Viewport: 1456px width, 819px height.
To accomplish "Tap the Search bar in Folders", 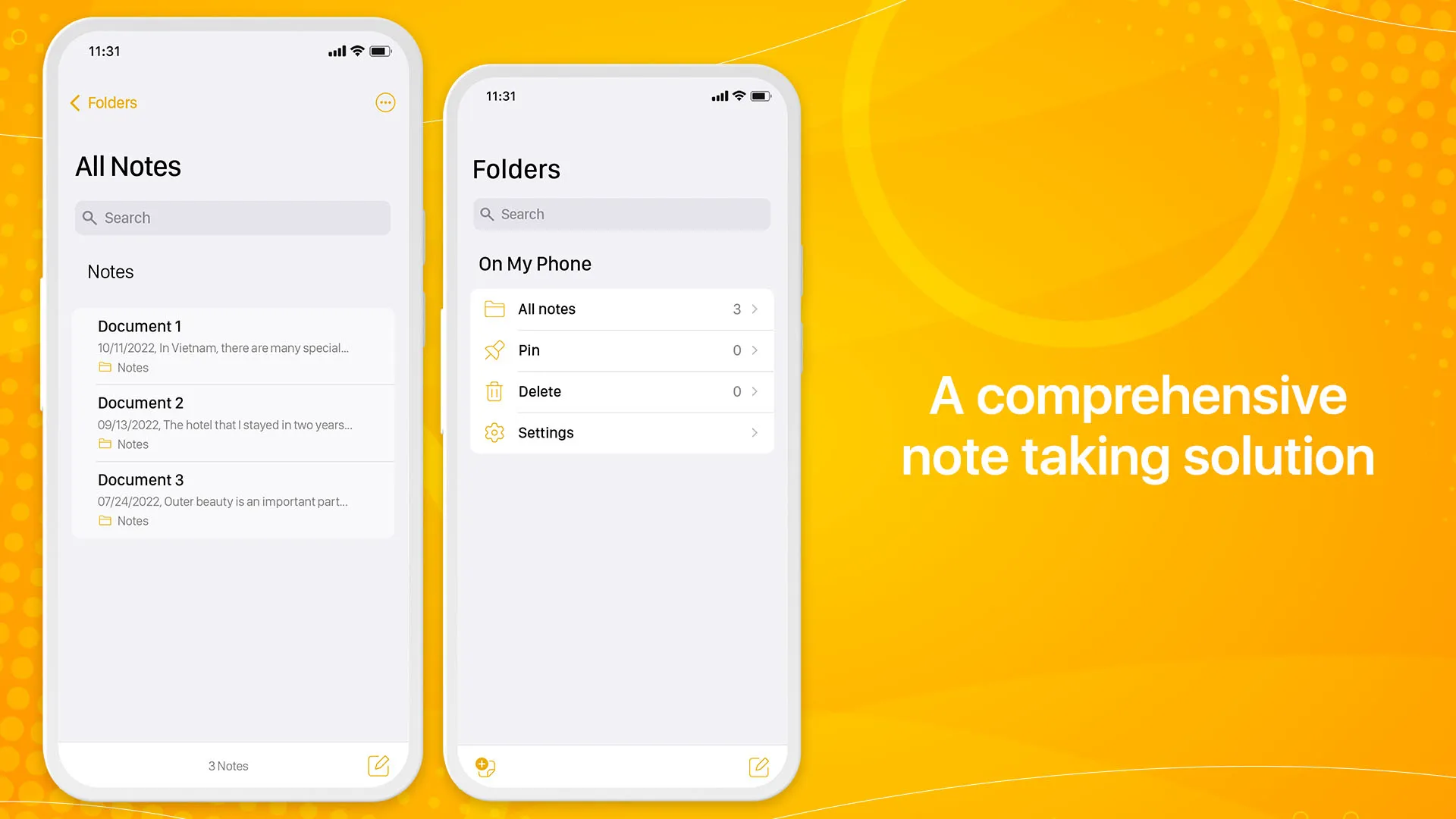I will [620, 214].
